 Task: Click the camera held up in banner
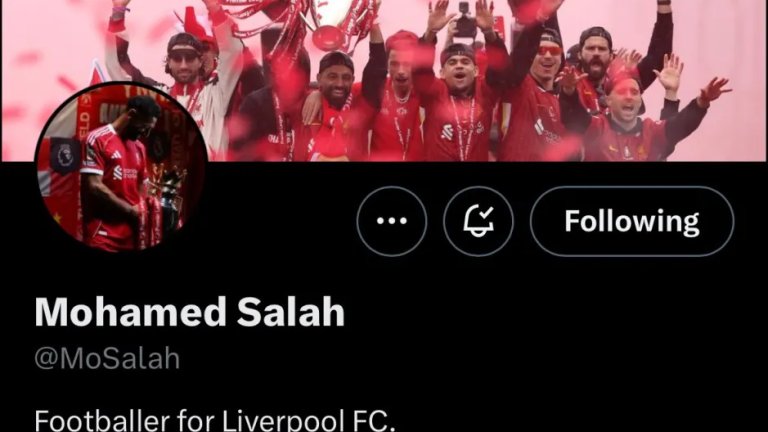pos(464,24)
